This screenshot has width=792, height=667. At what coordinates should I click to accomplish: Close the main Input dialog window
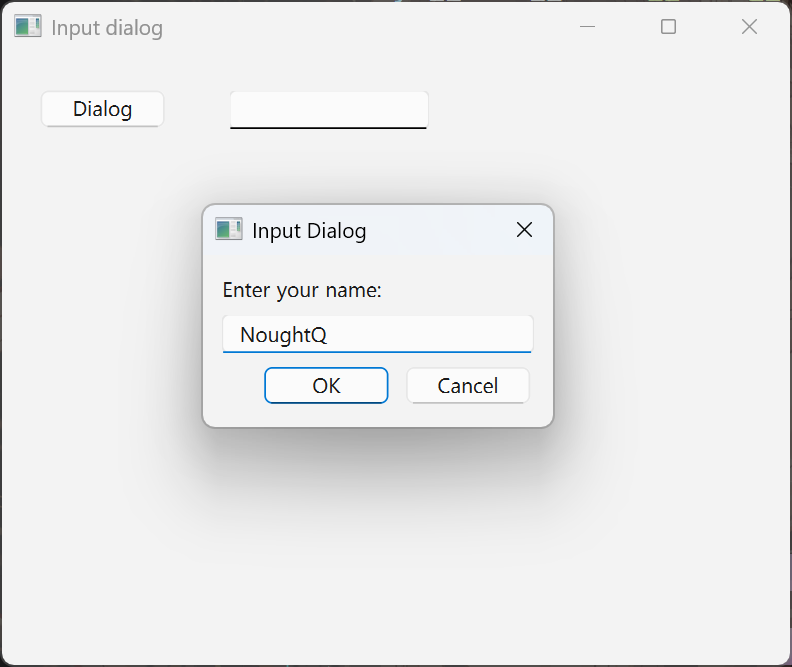coord(749,27)
